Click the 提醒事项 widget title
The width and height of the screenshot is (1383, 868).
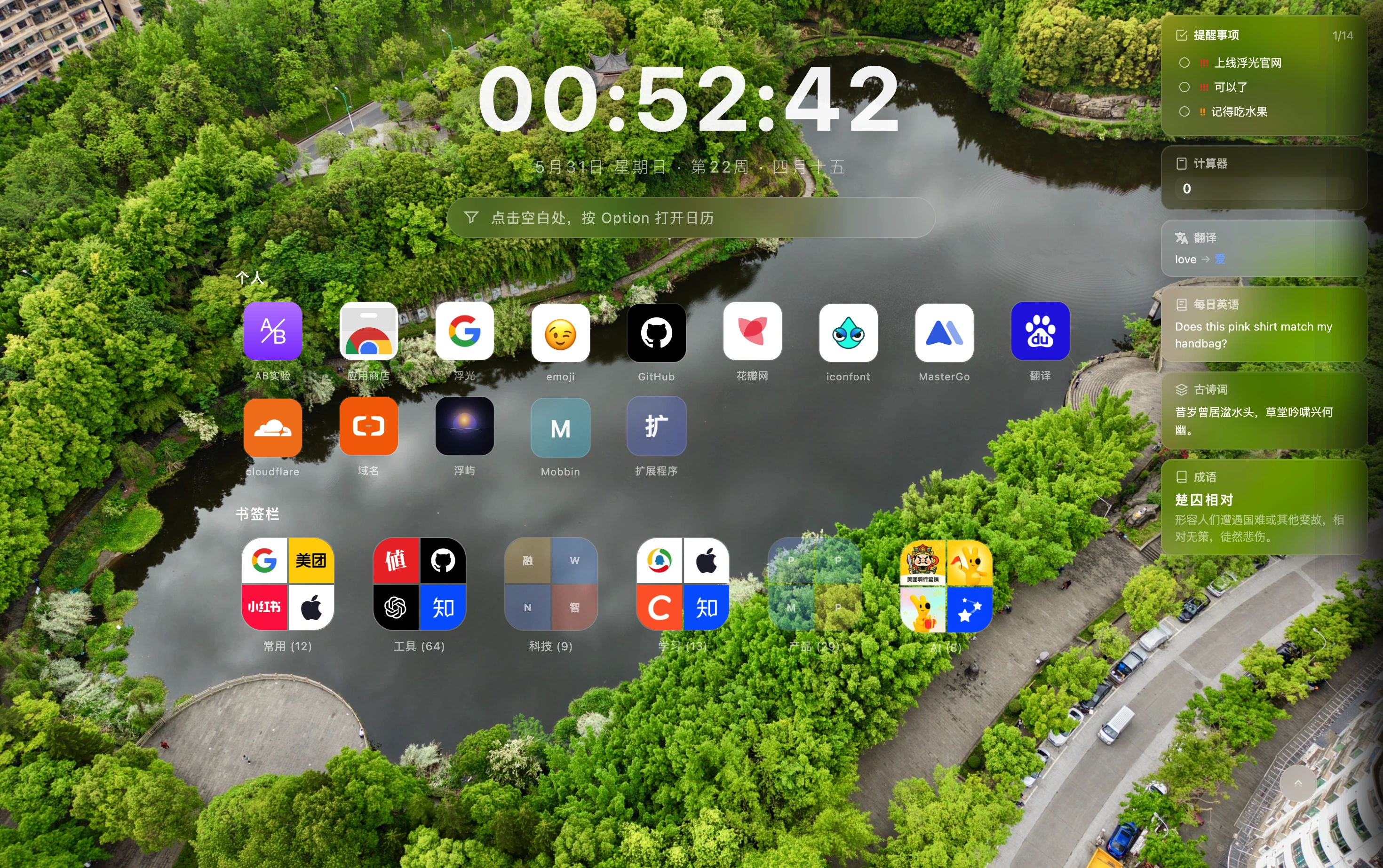[1216, 35]
